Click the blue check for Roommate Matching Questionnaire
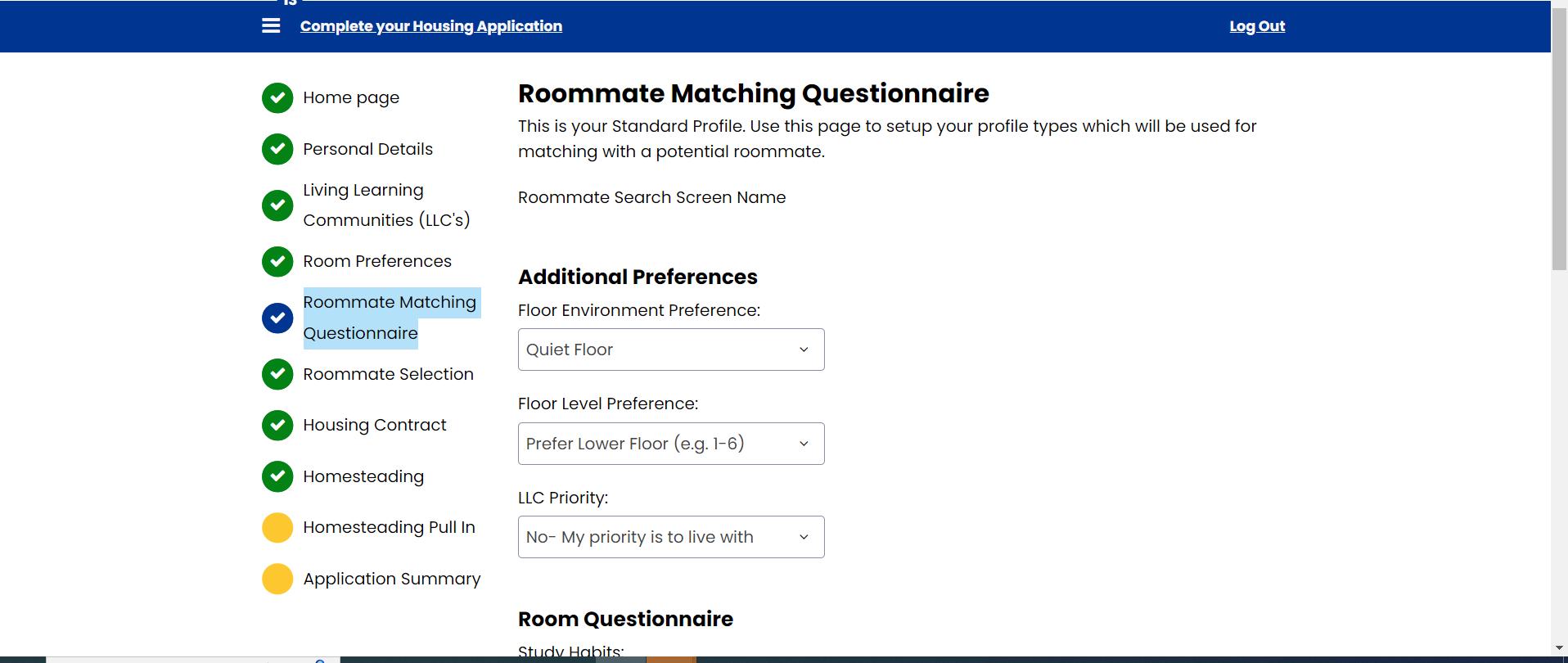The width and height of the screenshot is (1568, 663). pyautogui.click(x=277, y=318)
